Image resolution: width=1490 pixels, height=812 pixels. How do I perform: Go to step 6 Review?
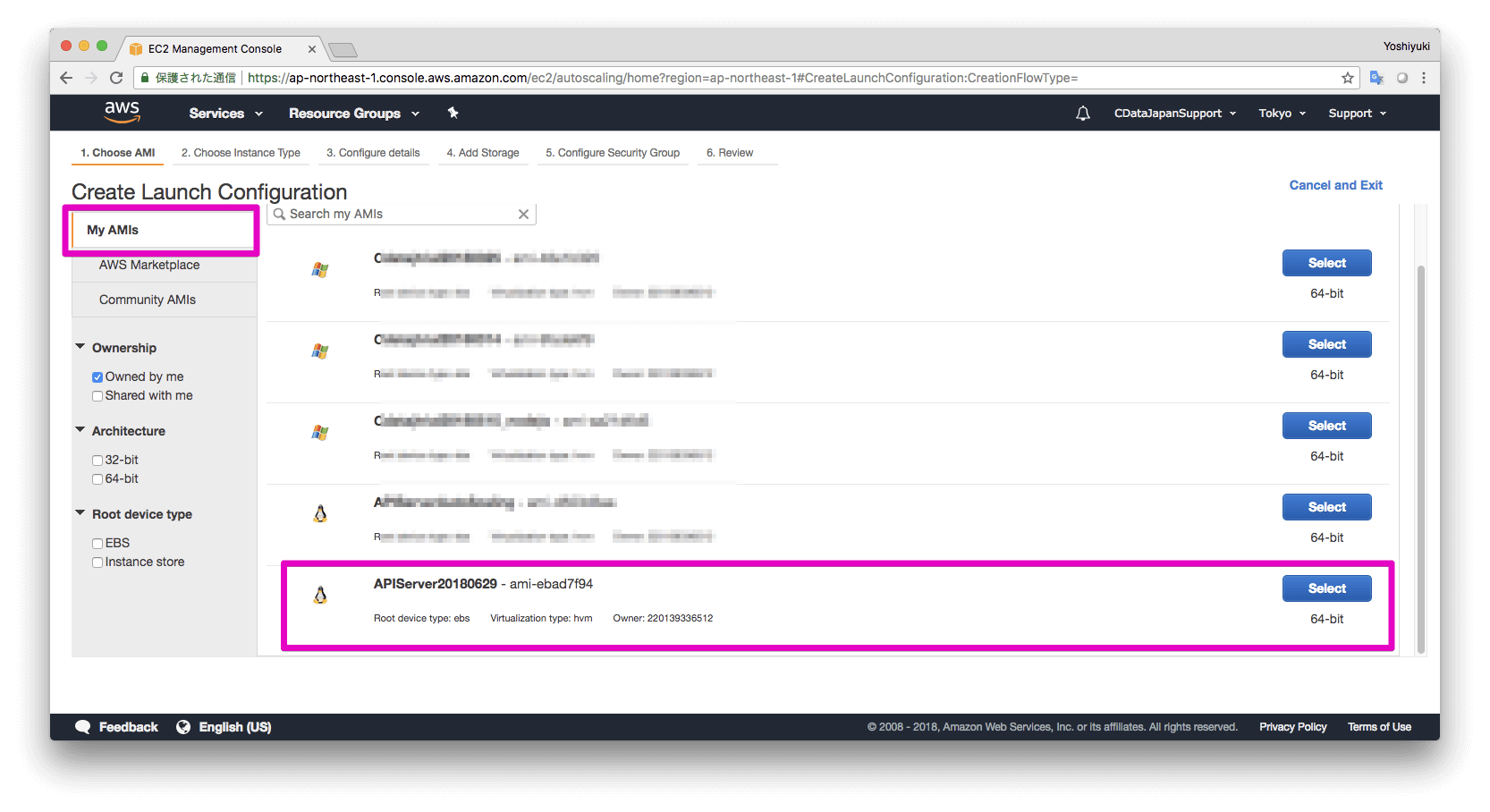tap(730, 153)
